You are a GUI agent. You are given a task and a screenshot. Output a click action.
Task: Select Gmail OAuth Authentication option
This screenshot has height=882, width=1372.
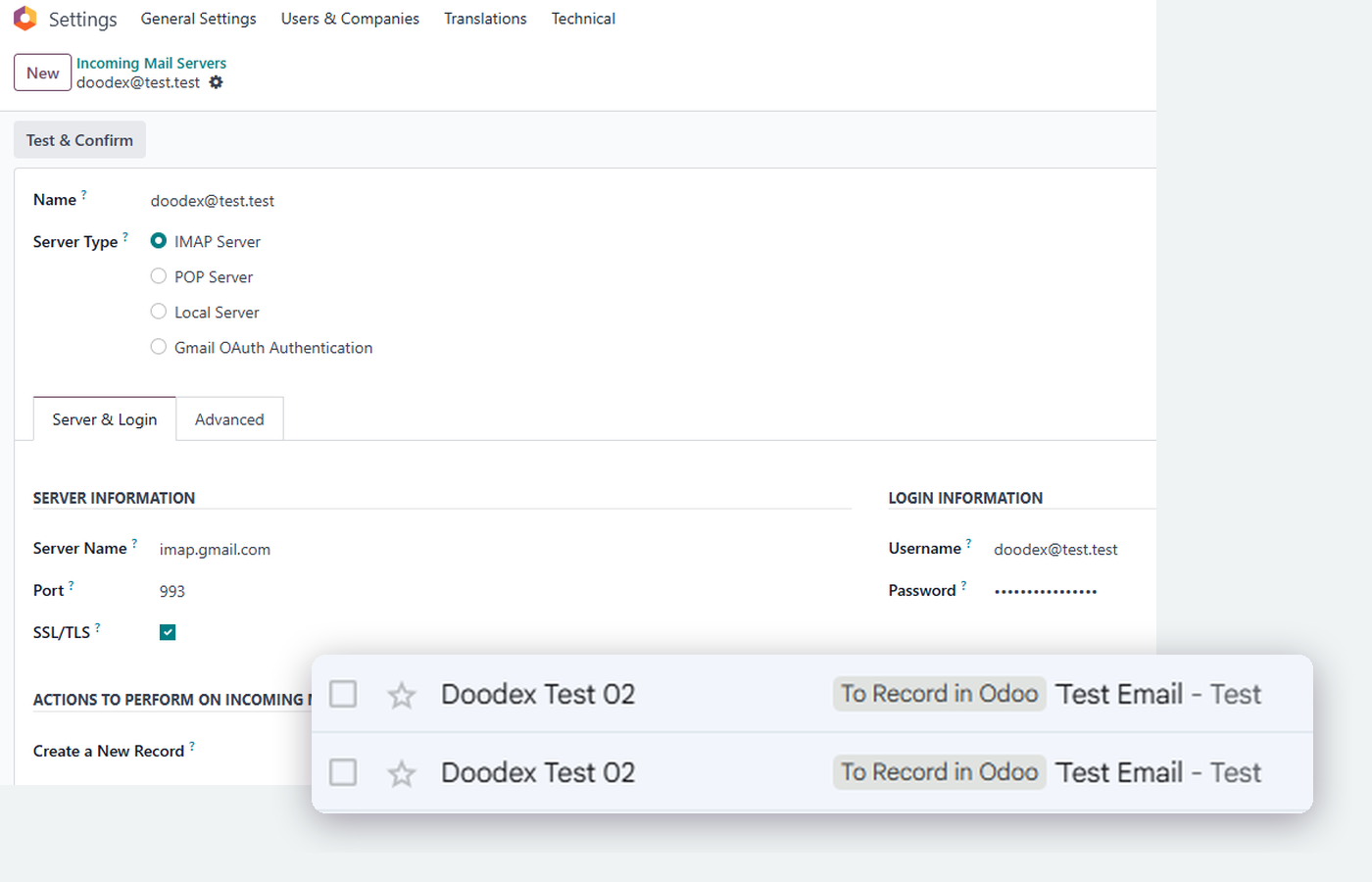pyautogui.click(x=159, y=347)
